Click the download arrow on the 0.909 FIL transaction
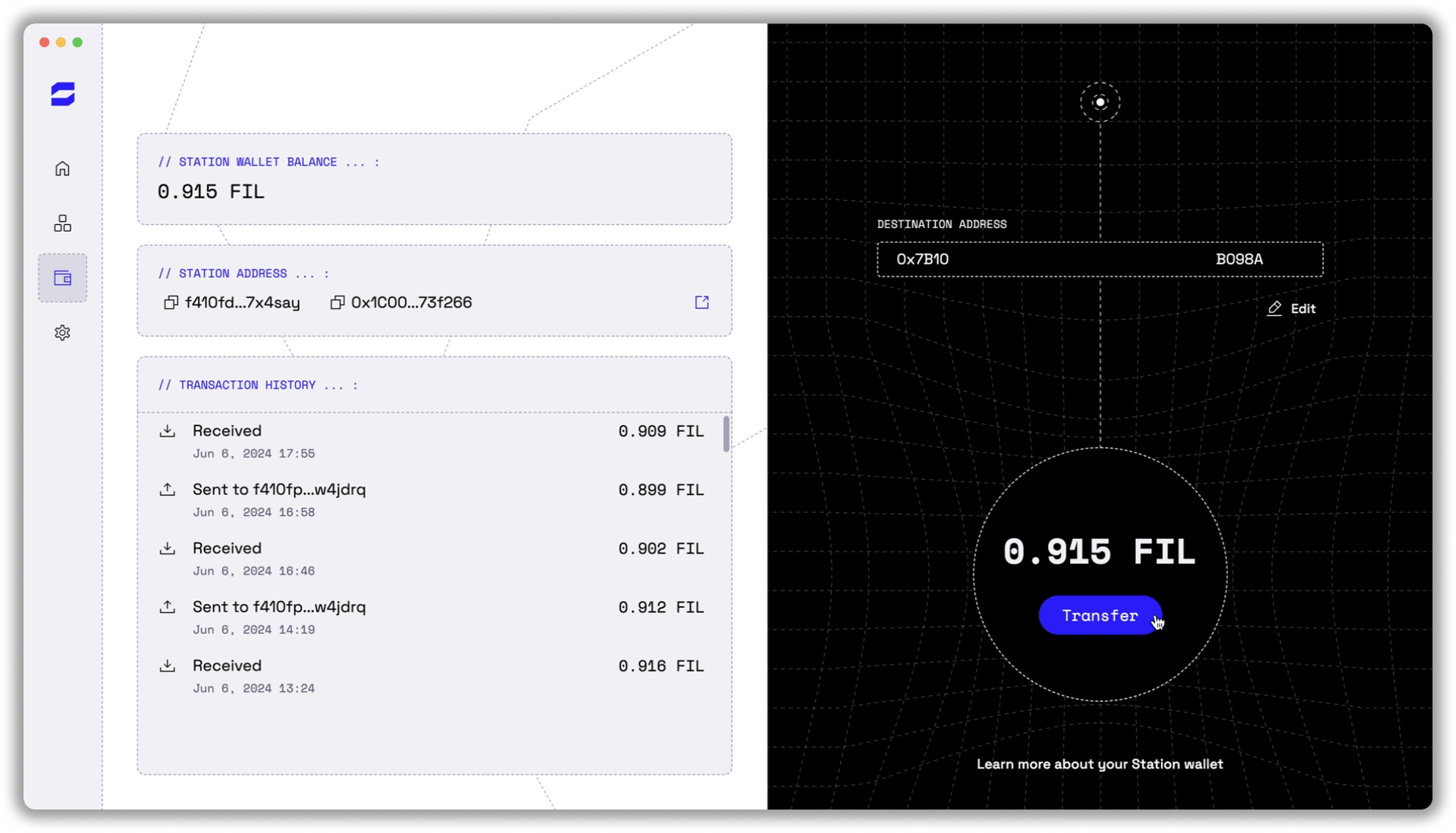 click(x=168, y=431)
